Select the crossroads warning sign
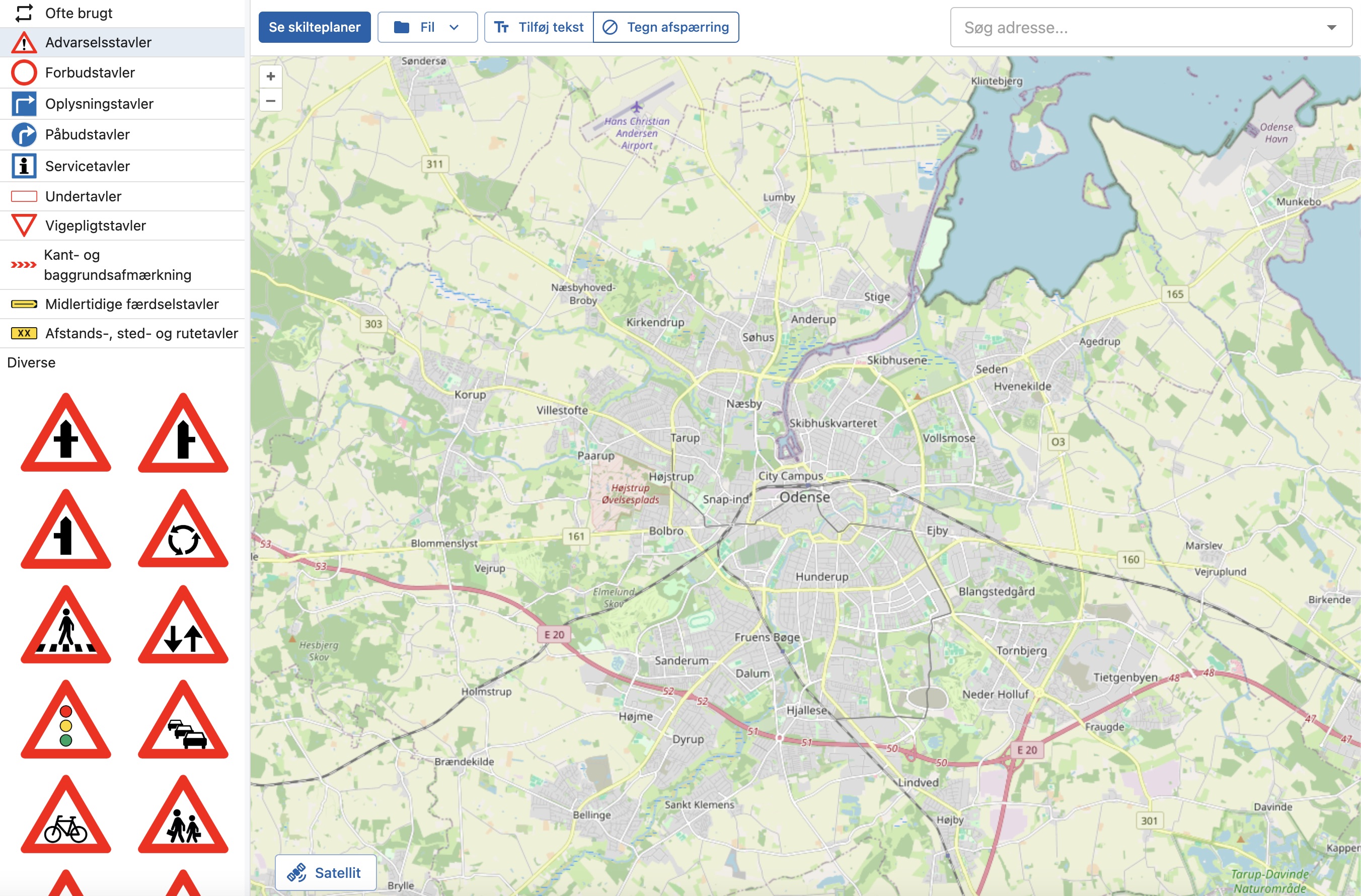This screenshot has width=1361, height=896. [66, 437]
